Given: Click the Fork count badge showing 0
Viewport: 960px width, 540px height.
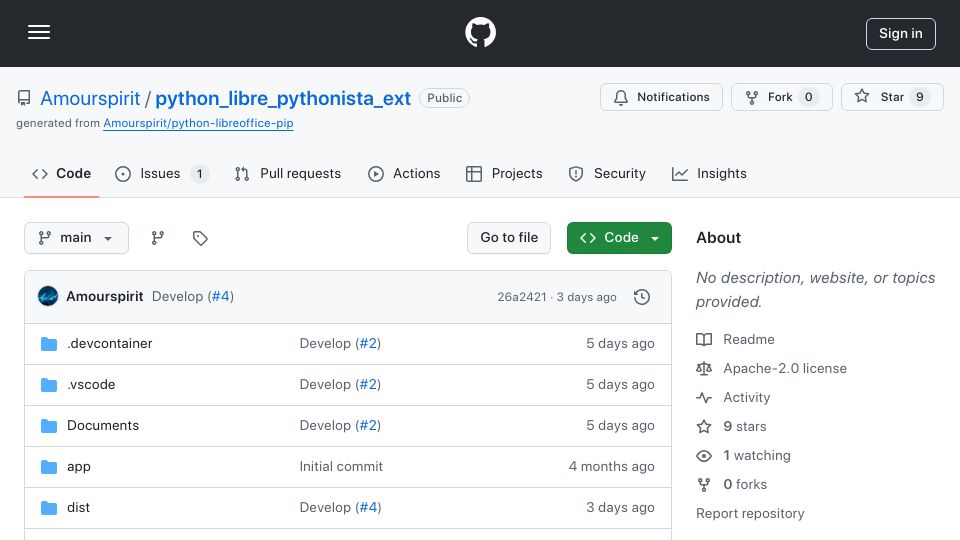Looking at the screenshot, I should click(808, 97).
